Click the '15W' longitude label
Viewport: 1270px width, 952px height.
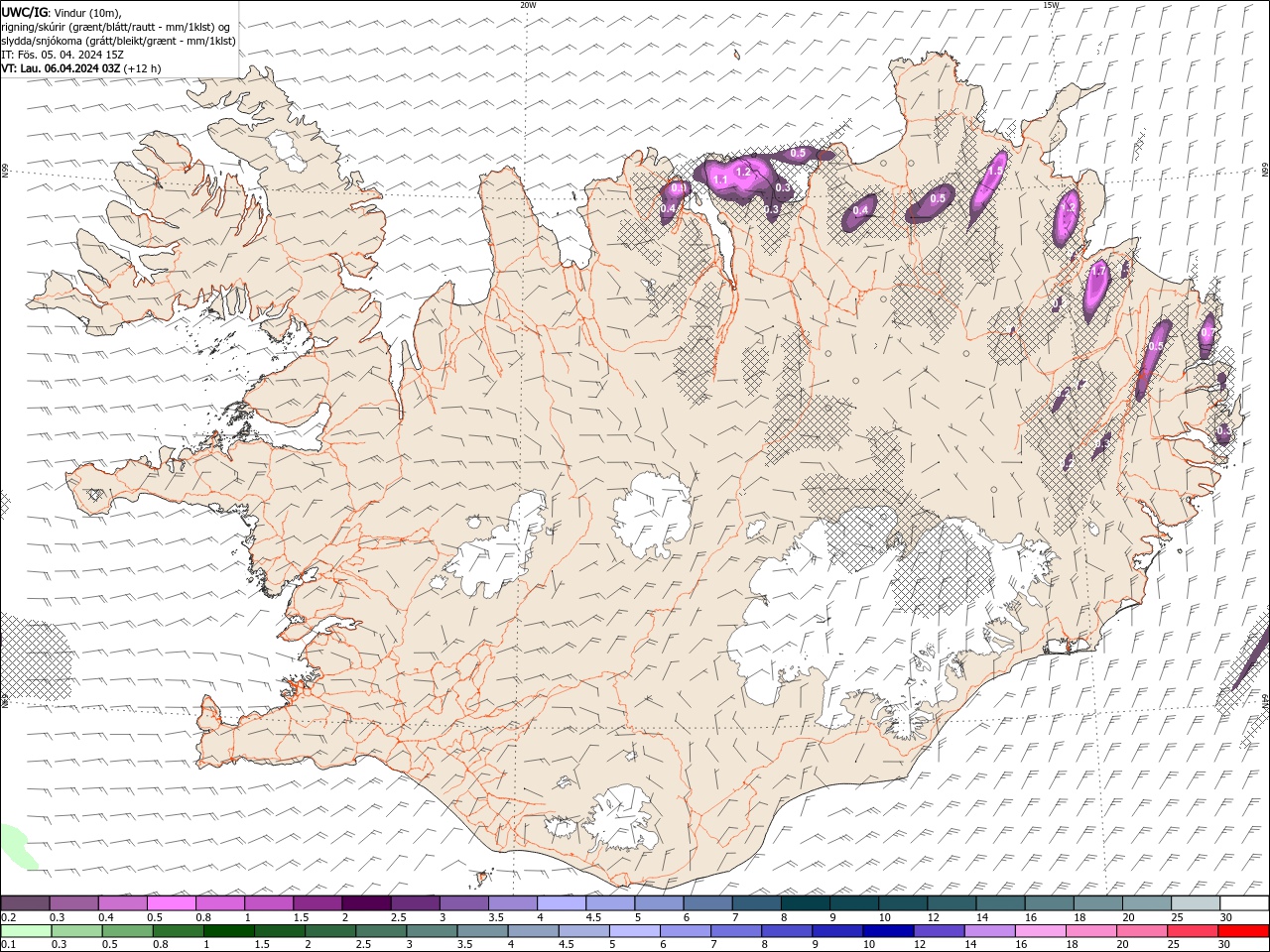tap(1051, 5)
